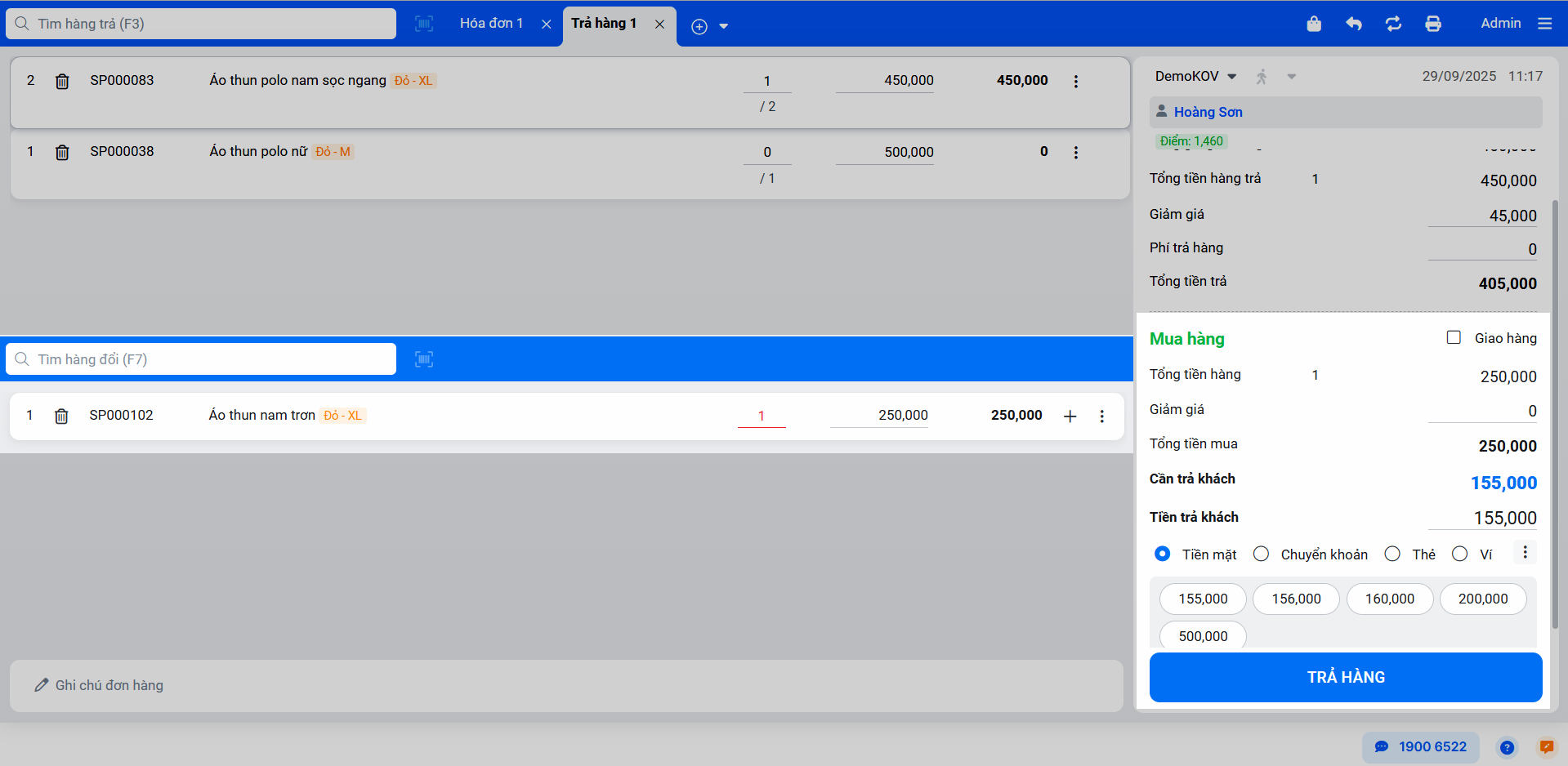Expand new tab type dropdown arrow
The width and height of the screenshot is (1568, 766).
click(x=723, y=26)
